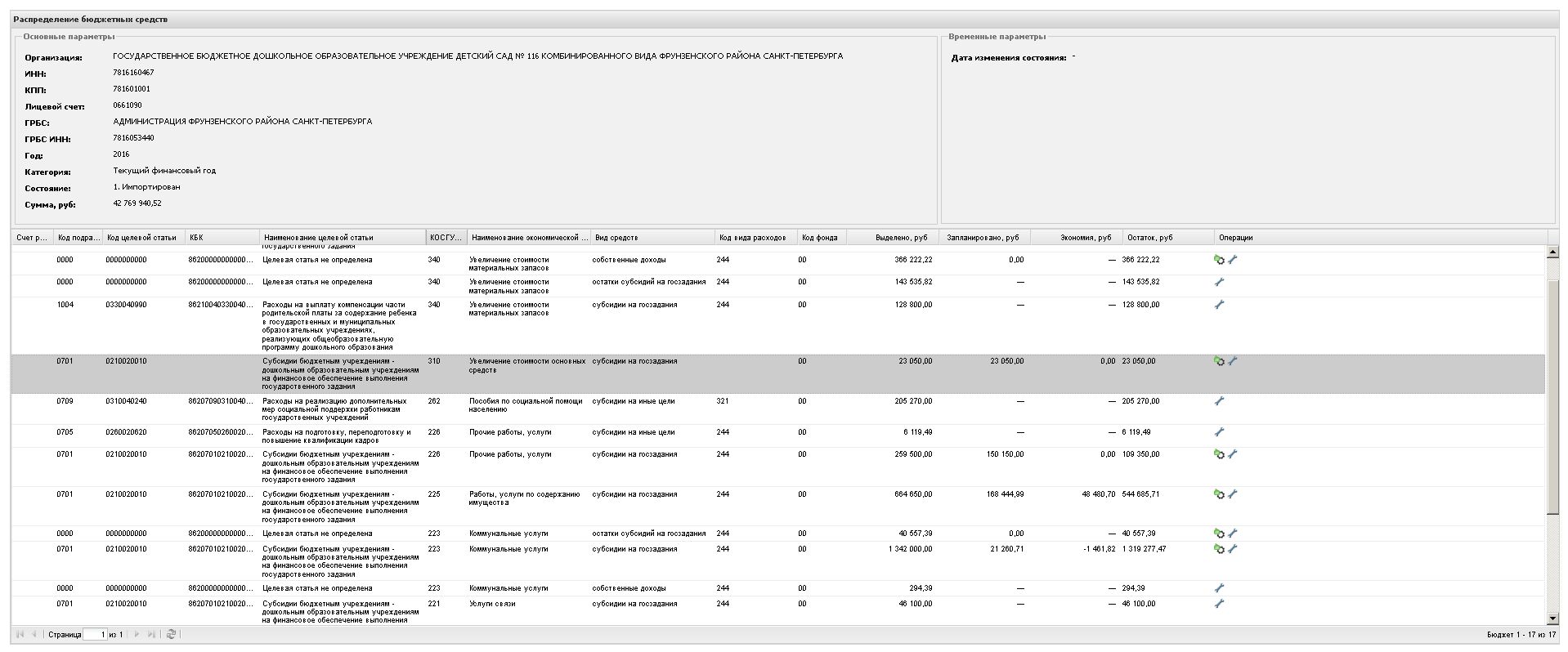The image size is (1568, 652).
Task: Click the planned amount 168 444,99 cell
Action: pyautogui.click(x=1005, y=494)
